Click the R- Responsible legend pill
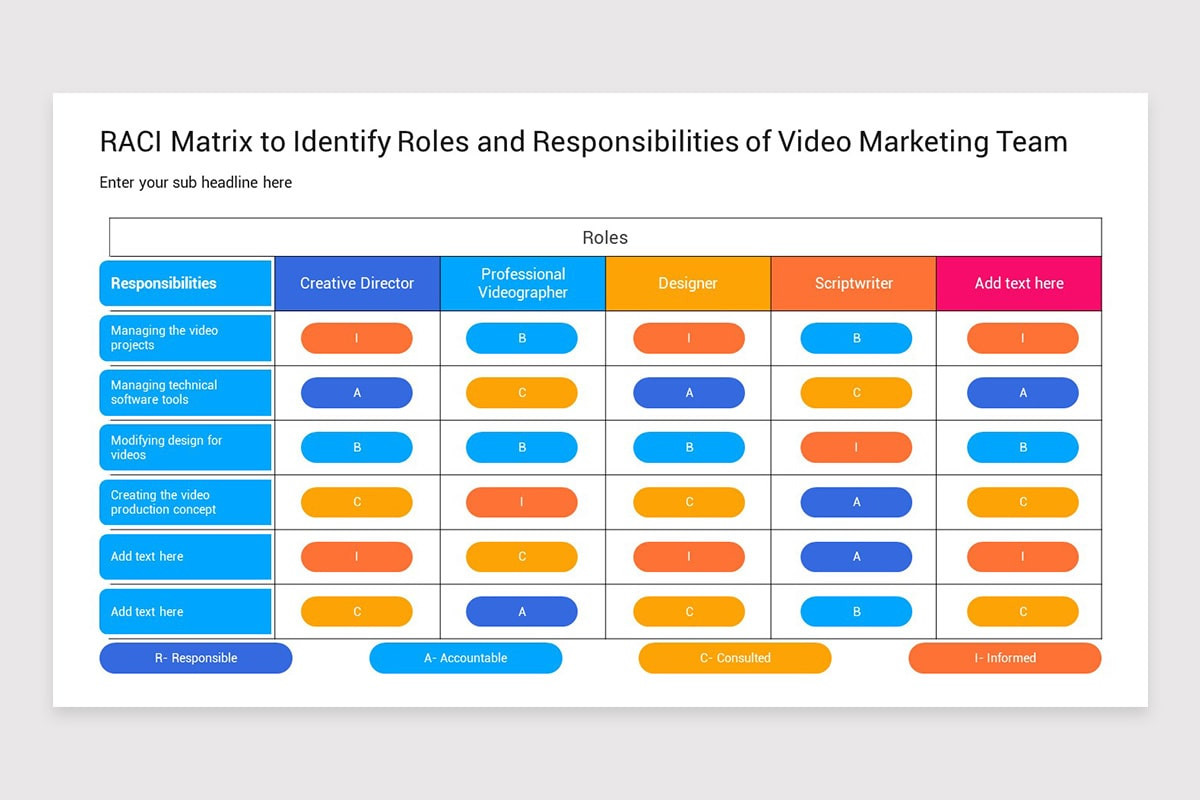 pos(195,658)
